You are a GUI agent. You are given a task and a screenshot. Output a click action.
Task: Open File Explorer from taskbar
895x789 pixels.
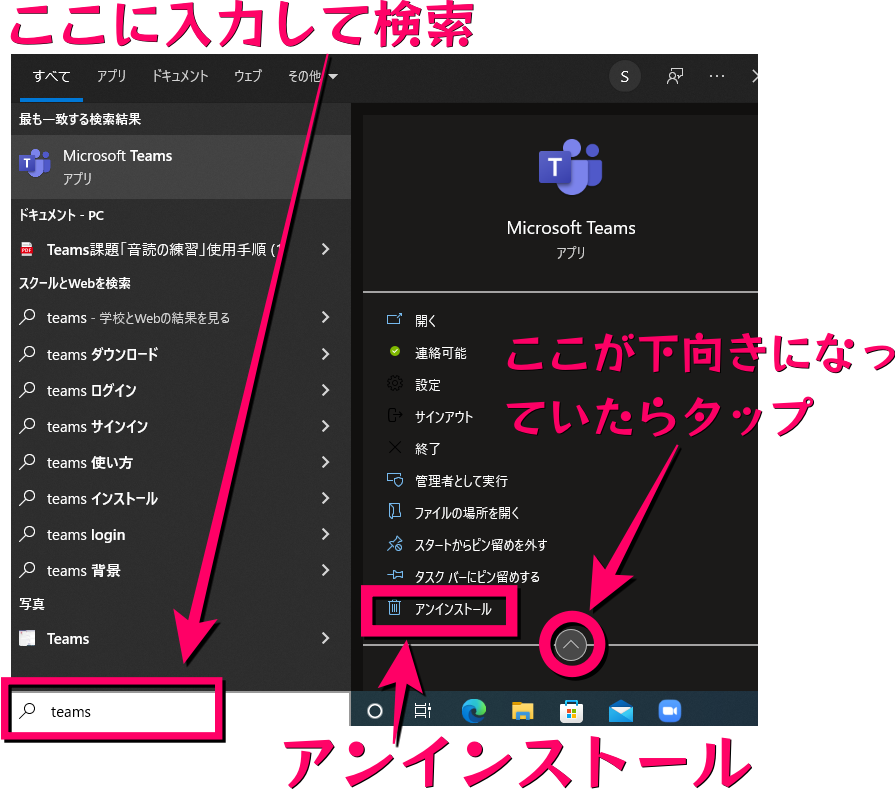click(522, 711)
